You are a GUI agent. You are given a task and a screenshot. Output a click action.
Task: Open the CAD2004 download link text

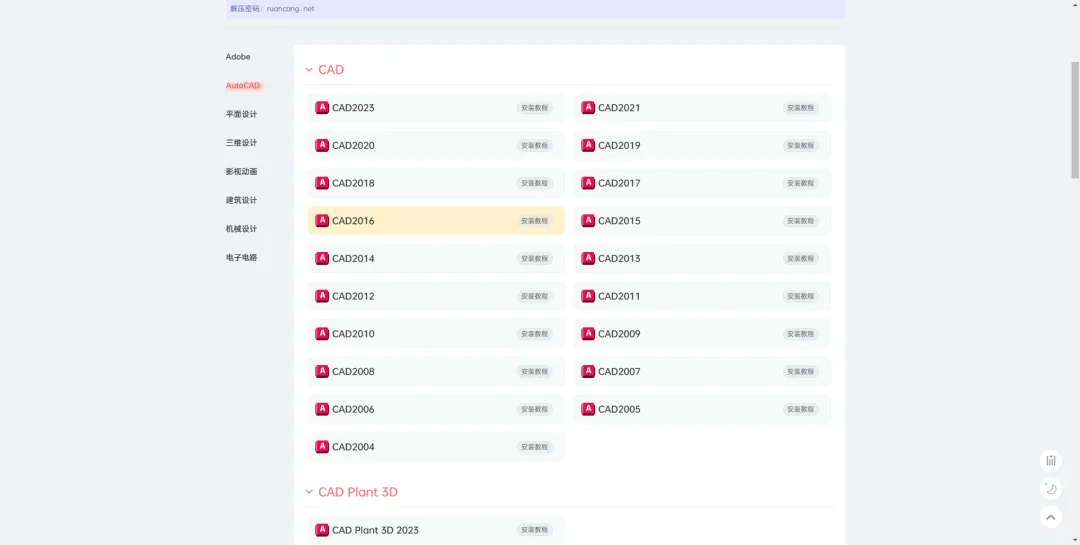point(353,447)
